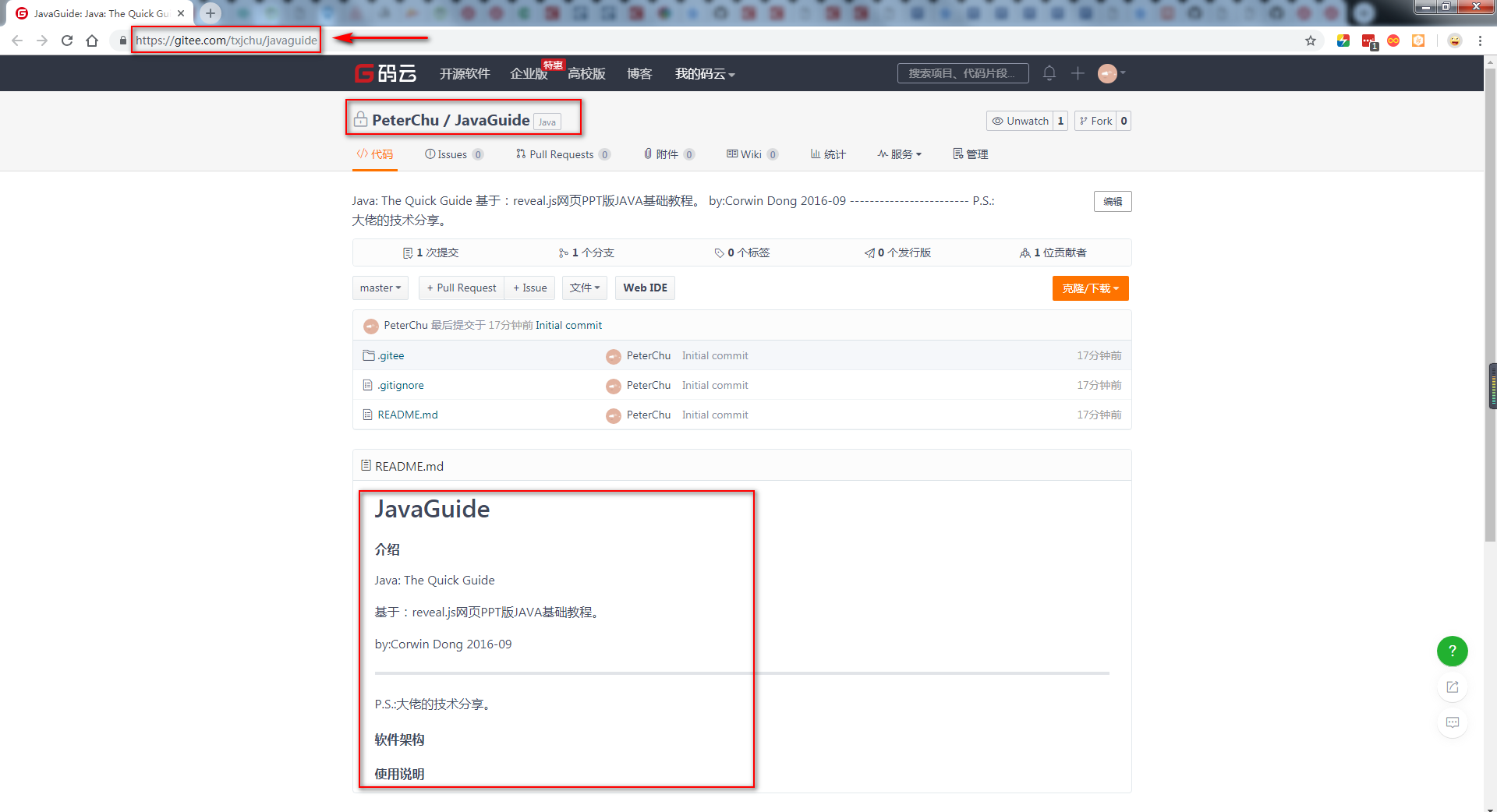1497x812 pixels.
Task: View the 0 个发行版 releases link
Action: (898, 252)
